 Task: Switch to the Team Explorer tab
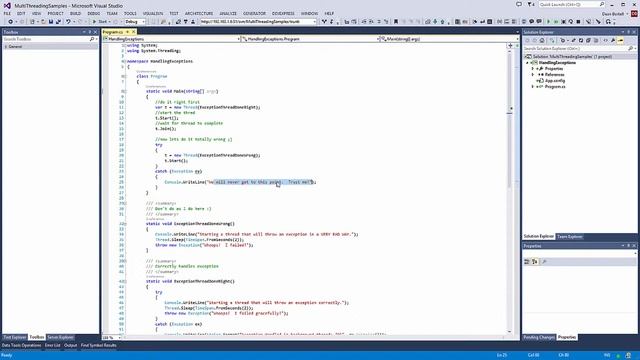click(x=570, y=237)
